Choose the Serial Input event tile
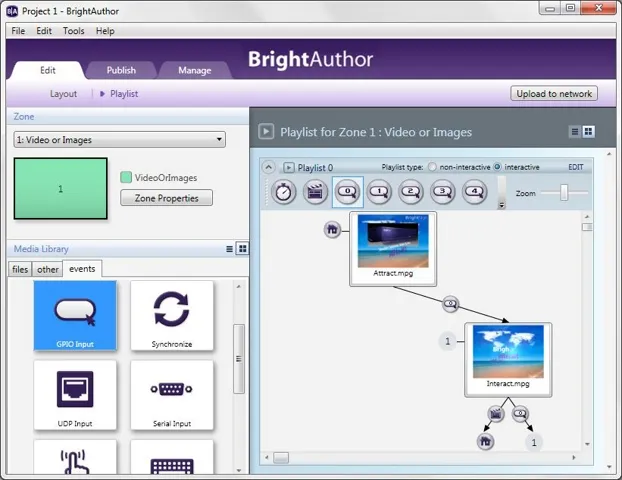Screen dimensions: 622x480 point(172,395)
